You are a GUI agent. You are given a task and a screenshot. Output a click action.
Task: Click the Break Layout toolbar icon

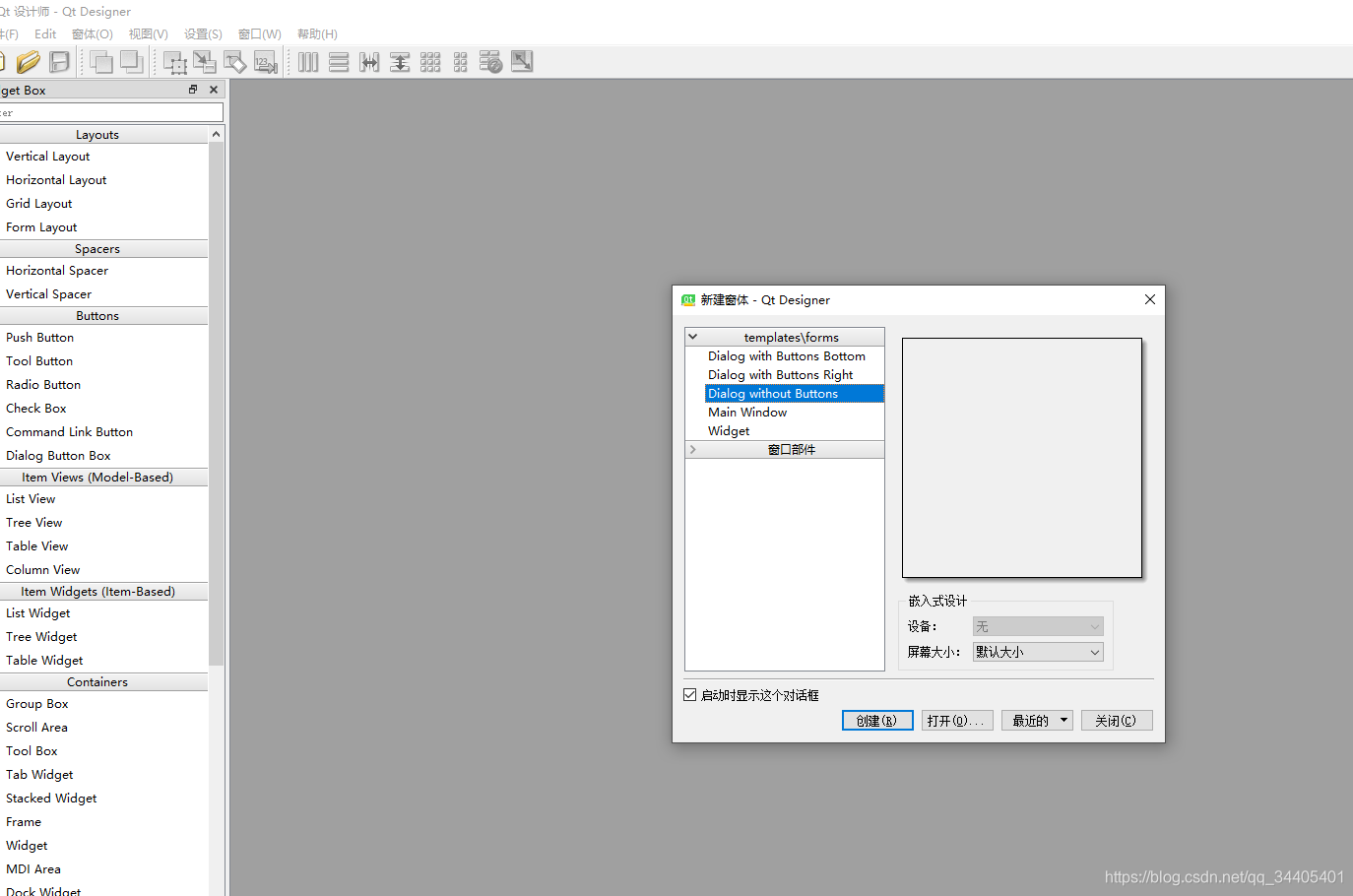coord(490,62)
